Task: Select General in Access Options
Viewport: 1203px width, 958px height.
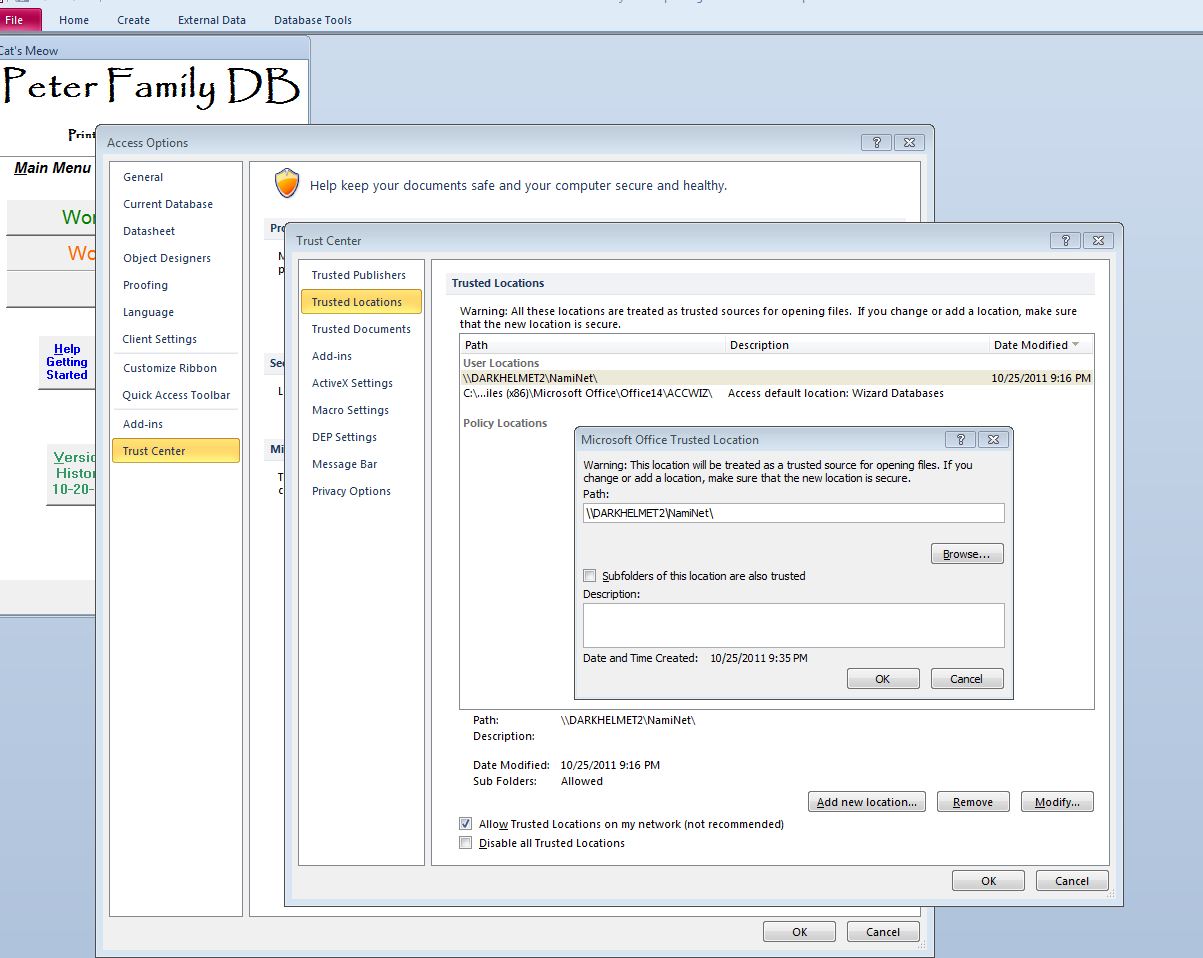Action: (176, 177)
